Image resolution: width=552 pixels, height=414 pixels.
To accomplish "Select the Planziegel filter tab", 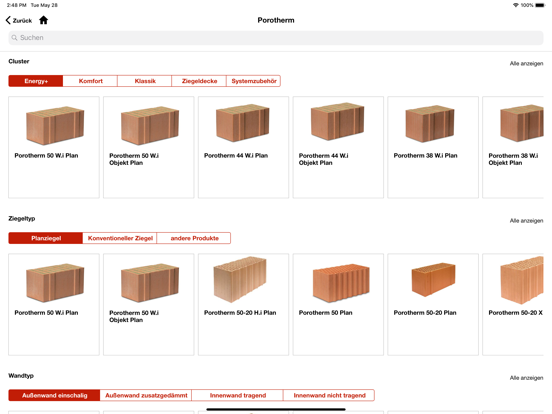I will (x=46, y=238).
